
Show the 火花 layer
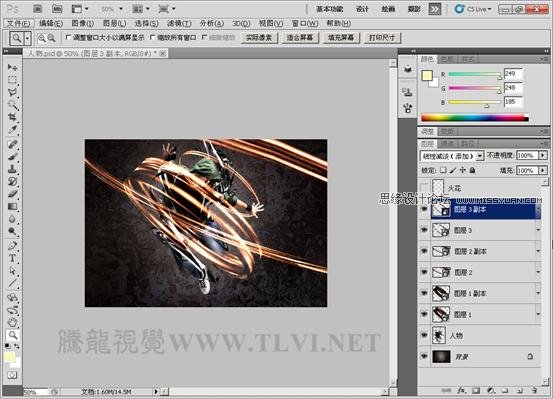(x=424, y=187)
